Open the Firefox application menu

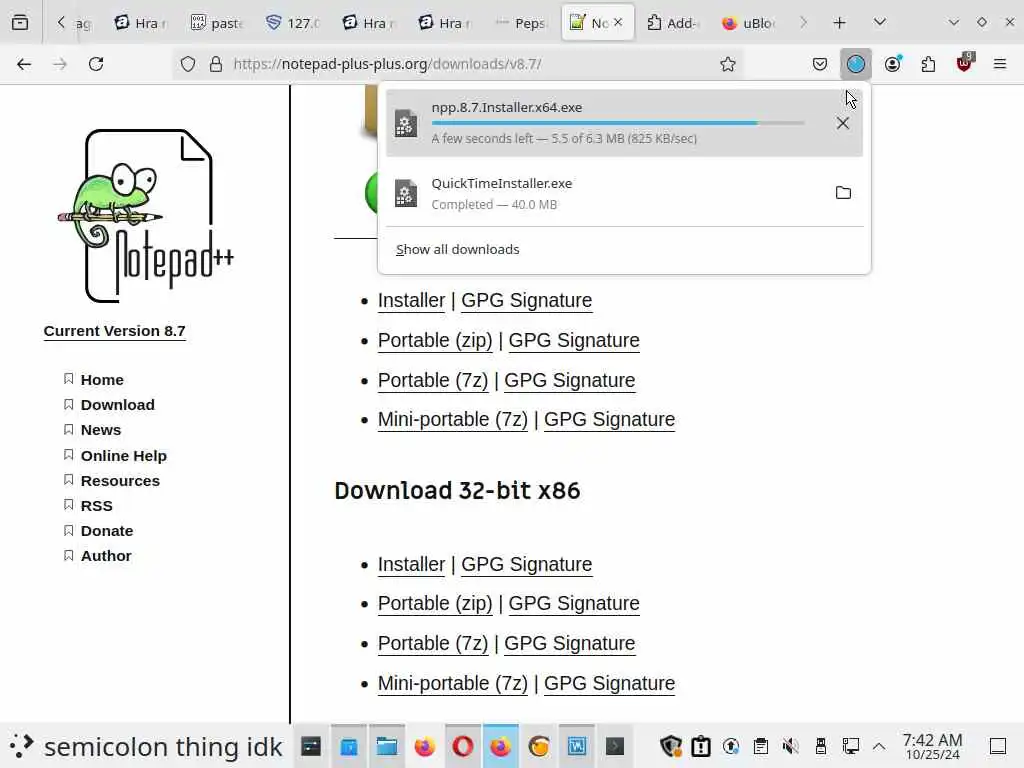[1000, 64]
